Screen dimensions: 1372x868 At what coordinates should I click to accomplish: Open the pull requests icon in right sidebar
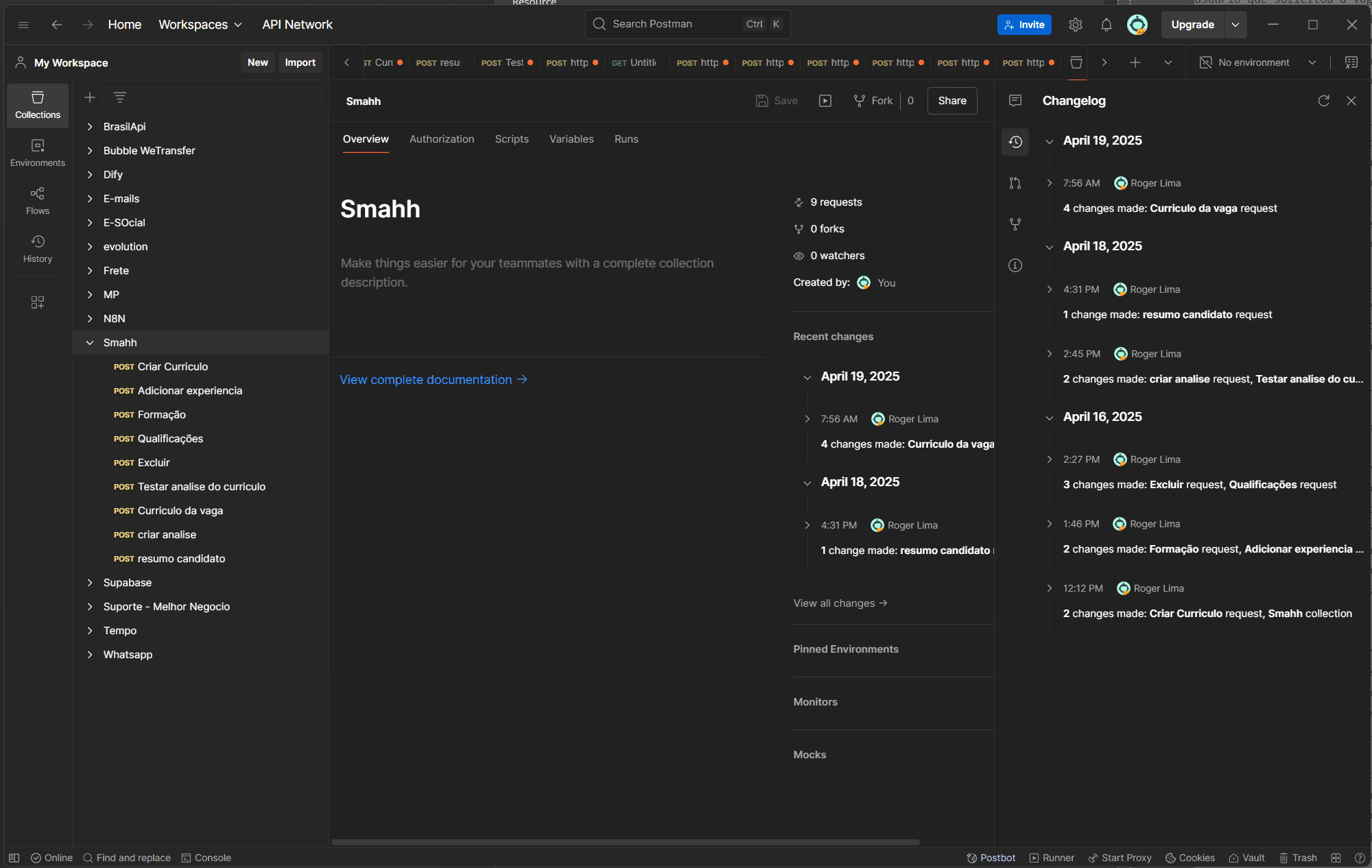[1015, 183]
